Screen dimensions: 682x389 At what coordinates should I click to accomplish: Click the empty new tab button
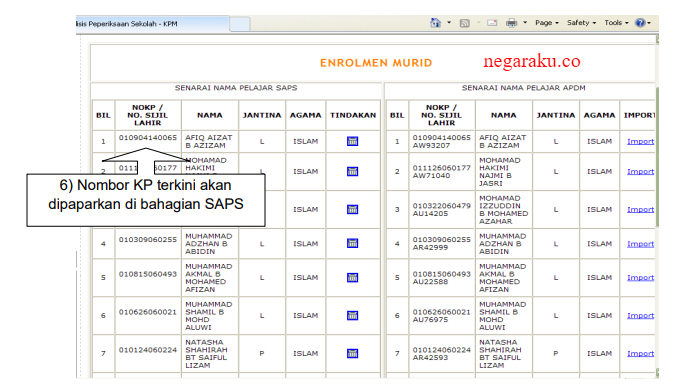[x=240, y=24]
